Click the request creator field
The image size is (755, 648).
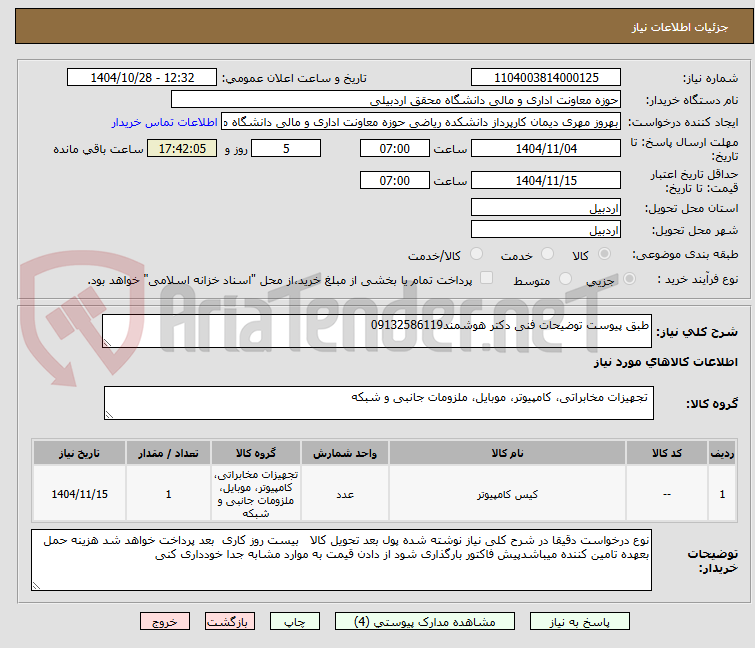[x=421, y=122]
